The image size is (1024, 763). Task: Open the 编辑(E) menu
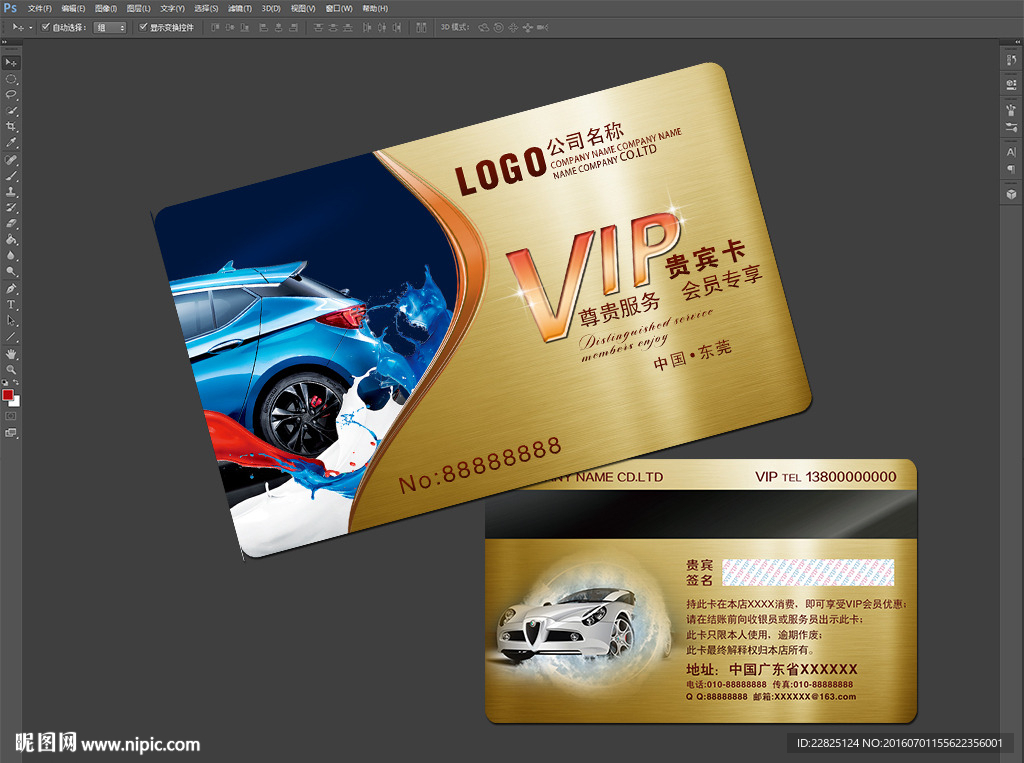pos(73,8)
